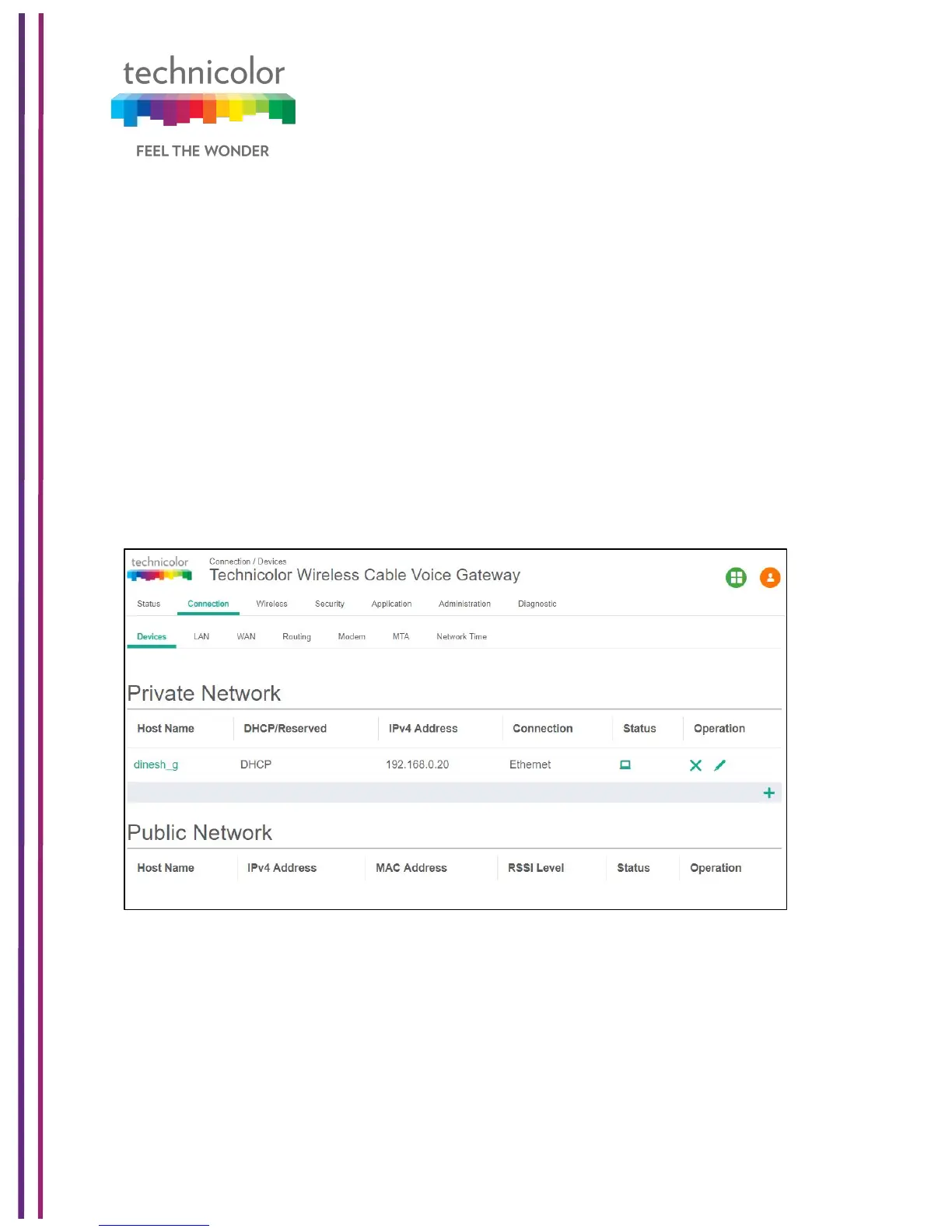Click the Private Network section heading

coord(204,693)
